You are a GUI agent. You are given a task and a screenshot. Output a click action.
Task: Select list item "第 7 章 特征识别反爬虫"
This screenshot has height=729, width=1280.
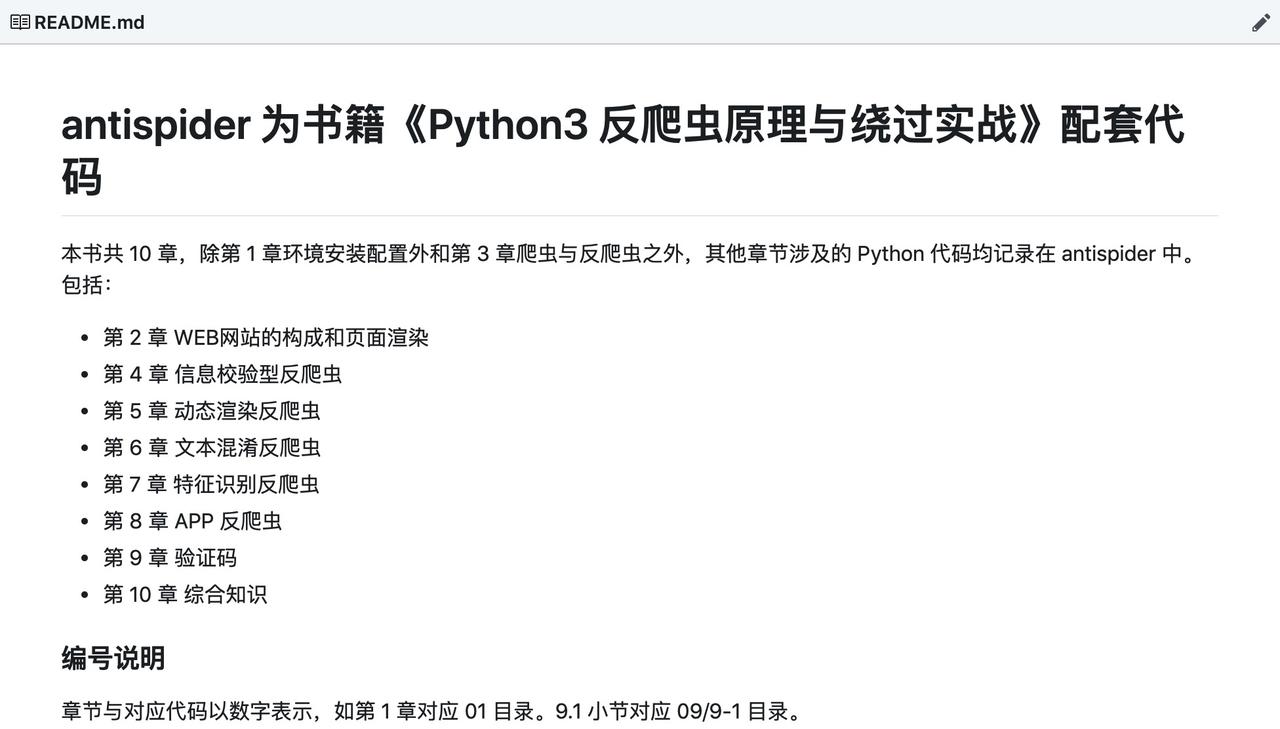[x=211, y=484]
